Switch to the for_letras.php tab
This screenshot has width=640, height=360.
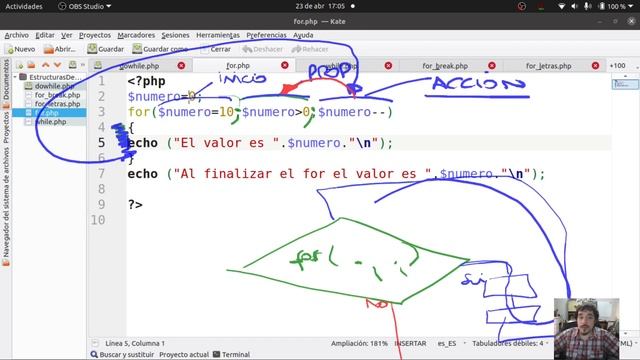(x=548, y=66)
